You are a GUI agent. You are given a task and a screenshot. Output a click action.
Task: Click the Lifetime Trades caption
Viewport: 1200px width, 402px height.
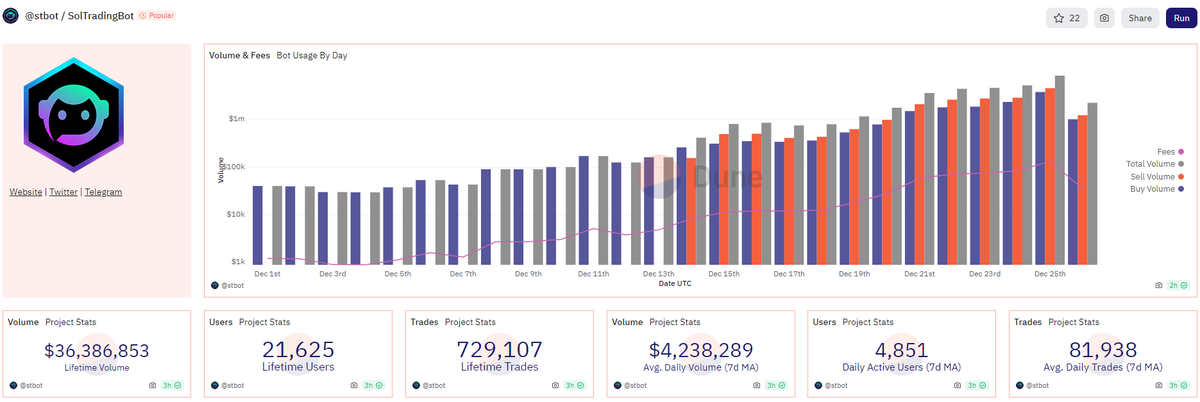tap(500, 367)
